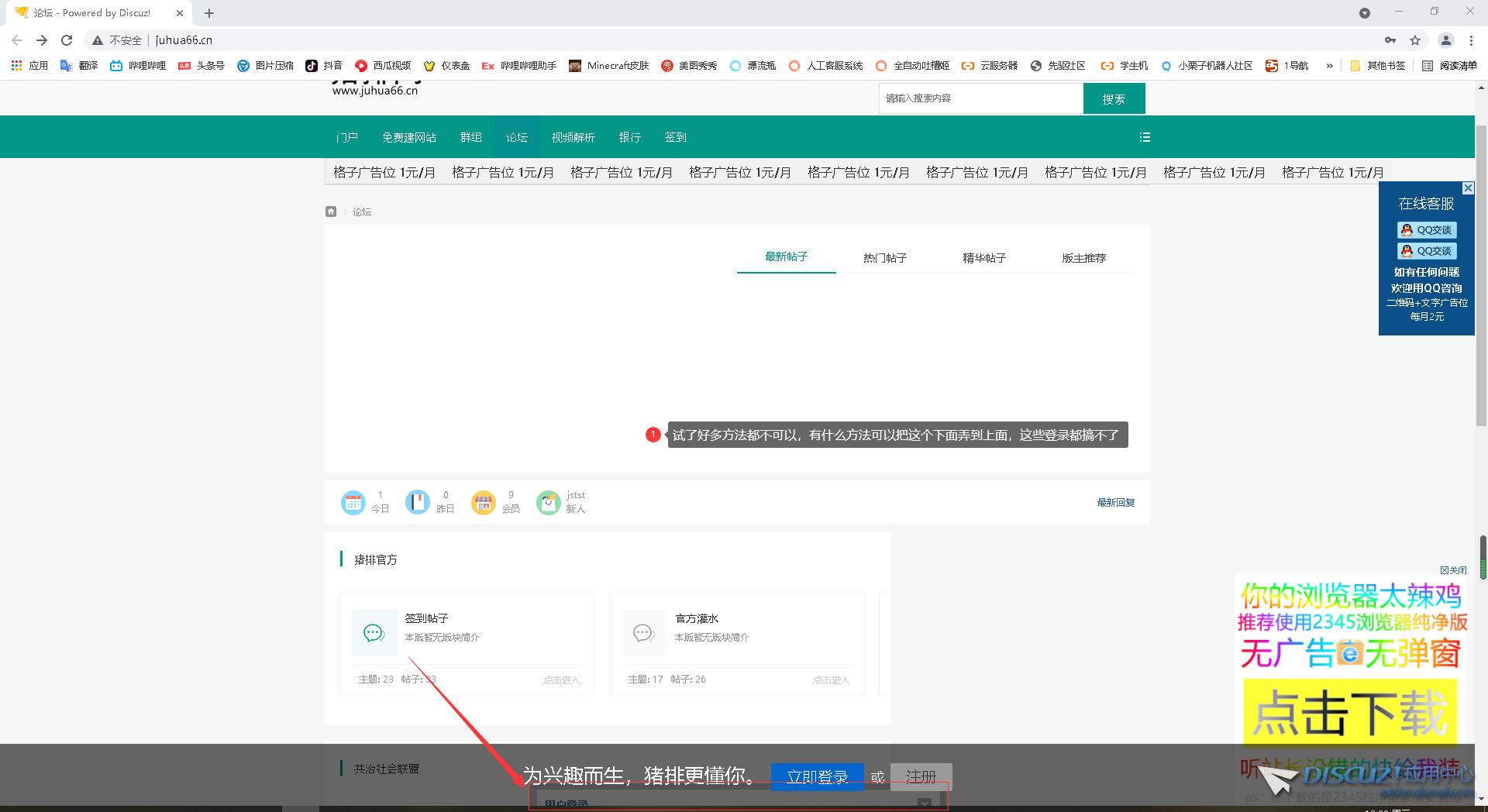Viewport: 1488px width, 812px height.
Task: Expand the hidden bookmarks overflow chevron
Action: [1330, 66]
